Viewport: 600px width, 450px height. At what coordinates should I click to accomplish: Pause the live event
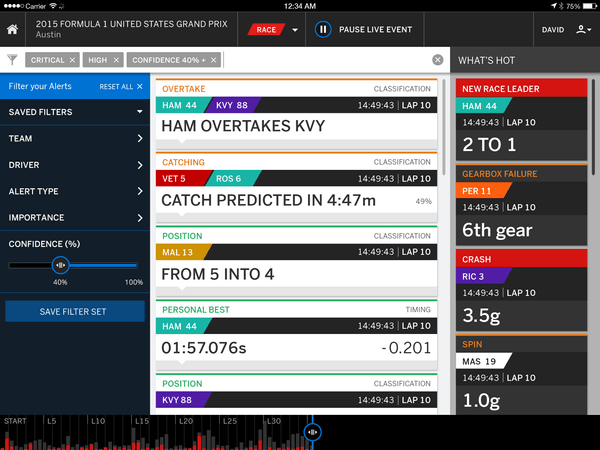coord(323,30)
